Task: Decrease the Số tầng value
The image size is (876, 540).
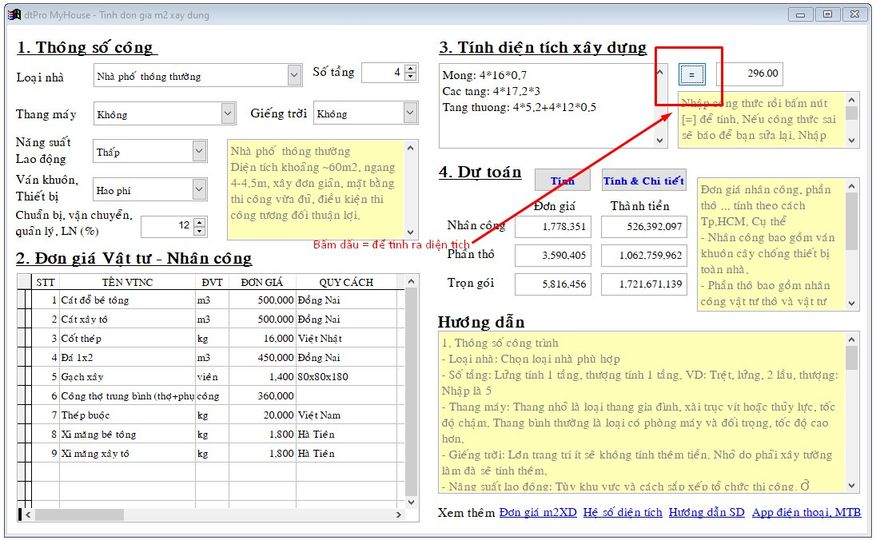Action: [x=411, y=78]
